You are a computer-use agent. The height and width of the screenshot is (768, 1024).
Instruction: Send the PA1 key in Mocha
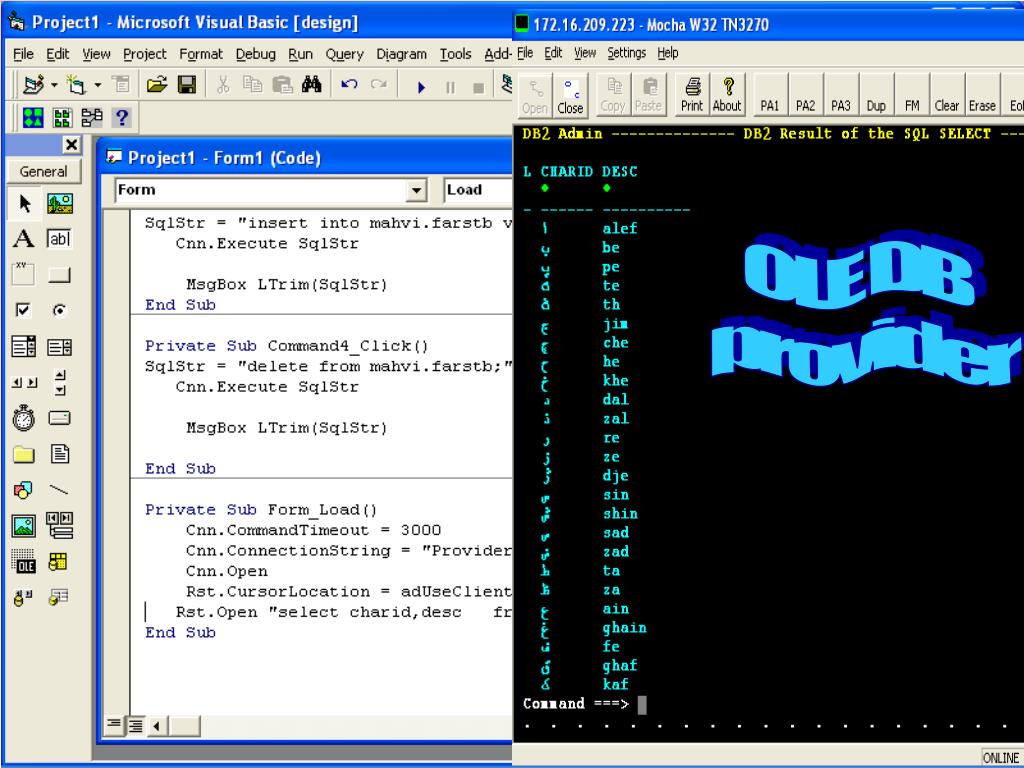click(770, 95)
